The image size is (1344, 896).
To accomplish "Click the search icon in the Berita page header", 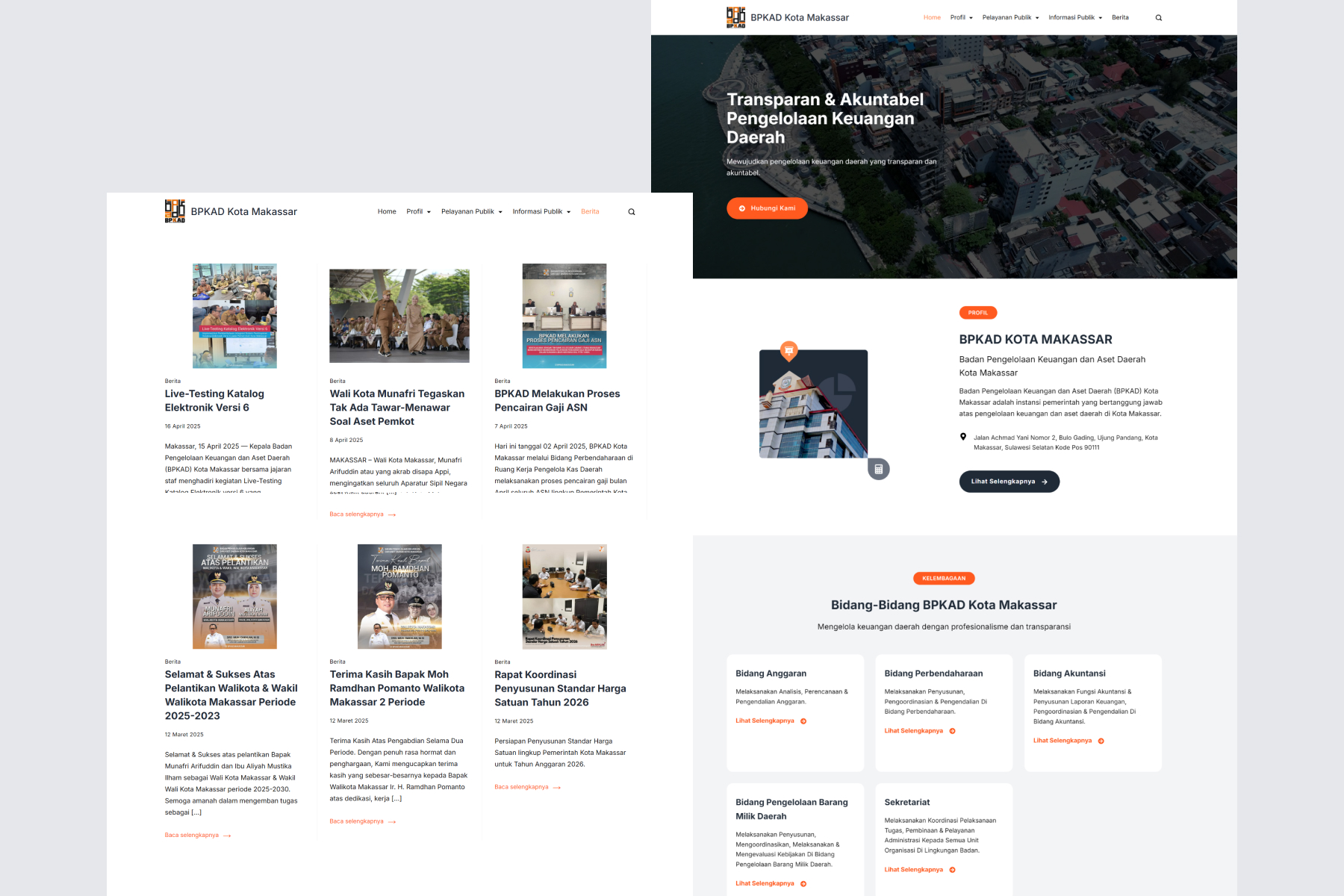I will click(x=632, y=212).
